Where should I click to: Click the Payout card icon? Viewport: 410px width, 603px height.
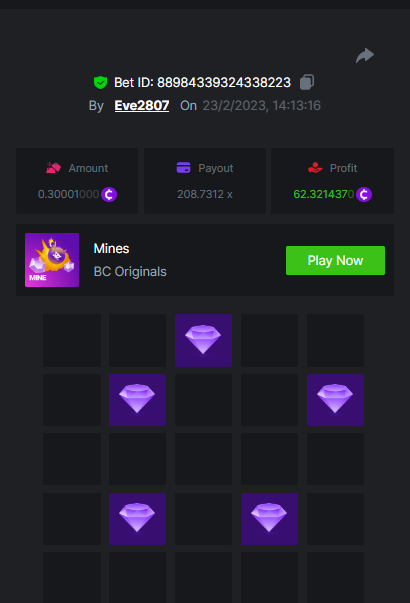[x=183, y=168]
